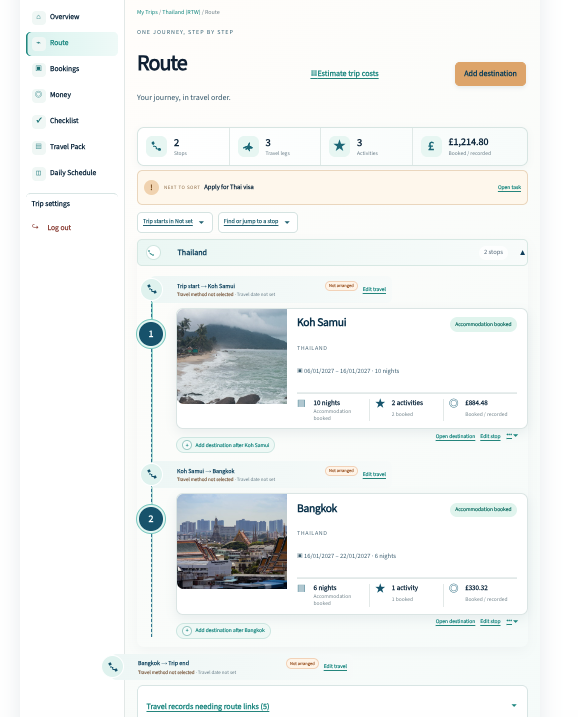Click the Activities star icon in summary
Image resolution: width=578 pixels, height=717 pixels.
pos(339,146)
